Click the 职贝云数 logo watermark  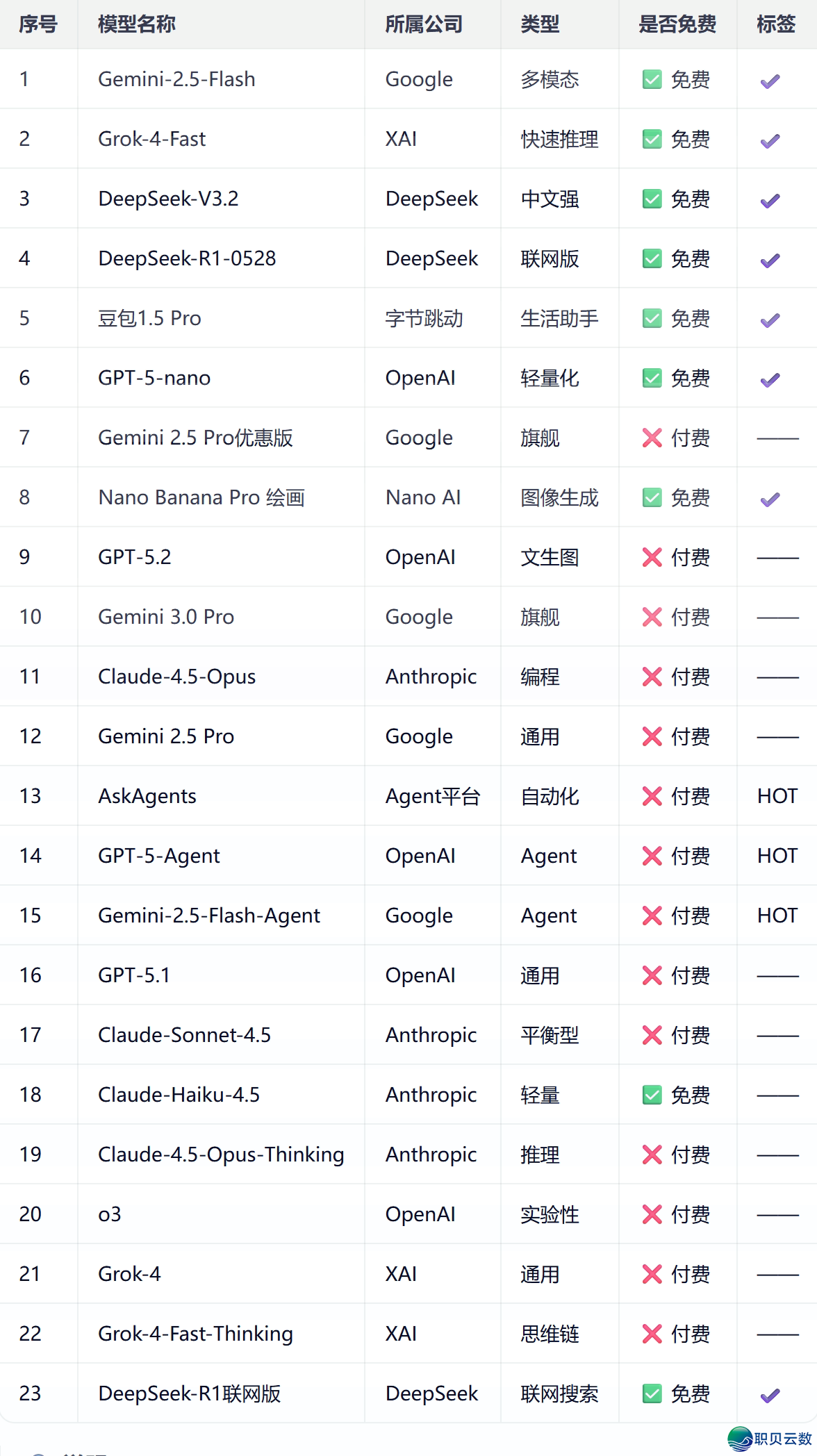[770, 1438]
